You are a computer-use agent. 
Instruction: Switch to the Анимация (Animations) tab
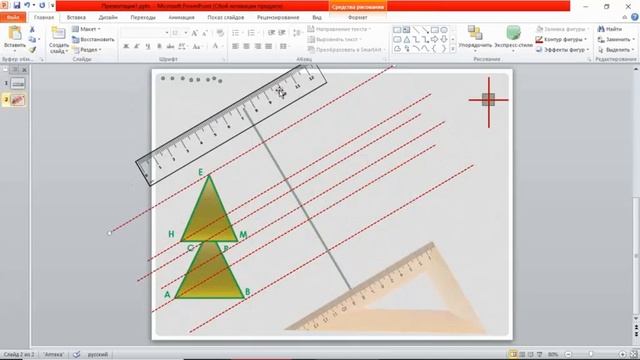181,18
